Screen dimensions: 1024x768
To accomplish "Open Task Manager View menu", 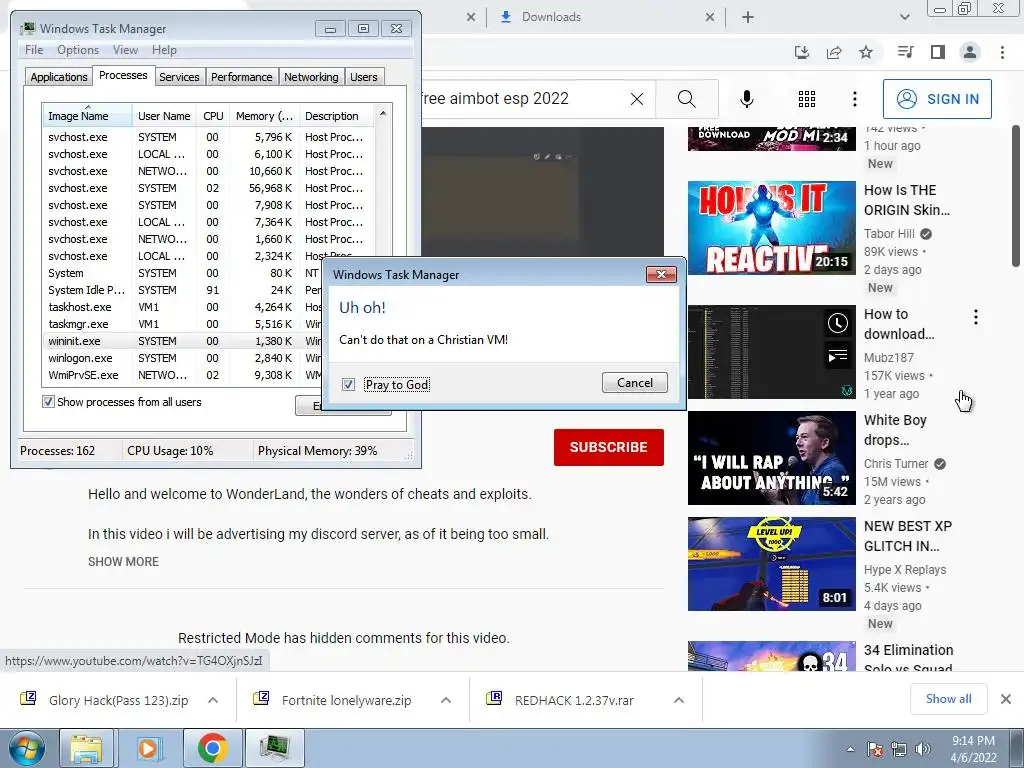I will pos(125,50).
